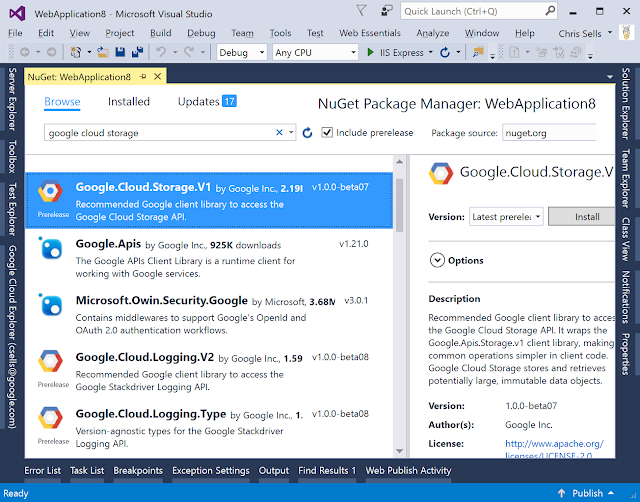Open the Toolbox side tab
Viewport: 640px width, 502px height.
pos(12,156)
